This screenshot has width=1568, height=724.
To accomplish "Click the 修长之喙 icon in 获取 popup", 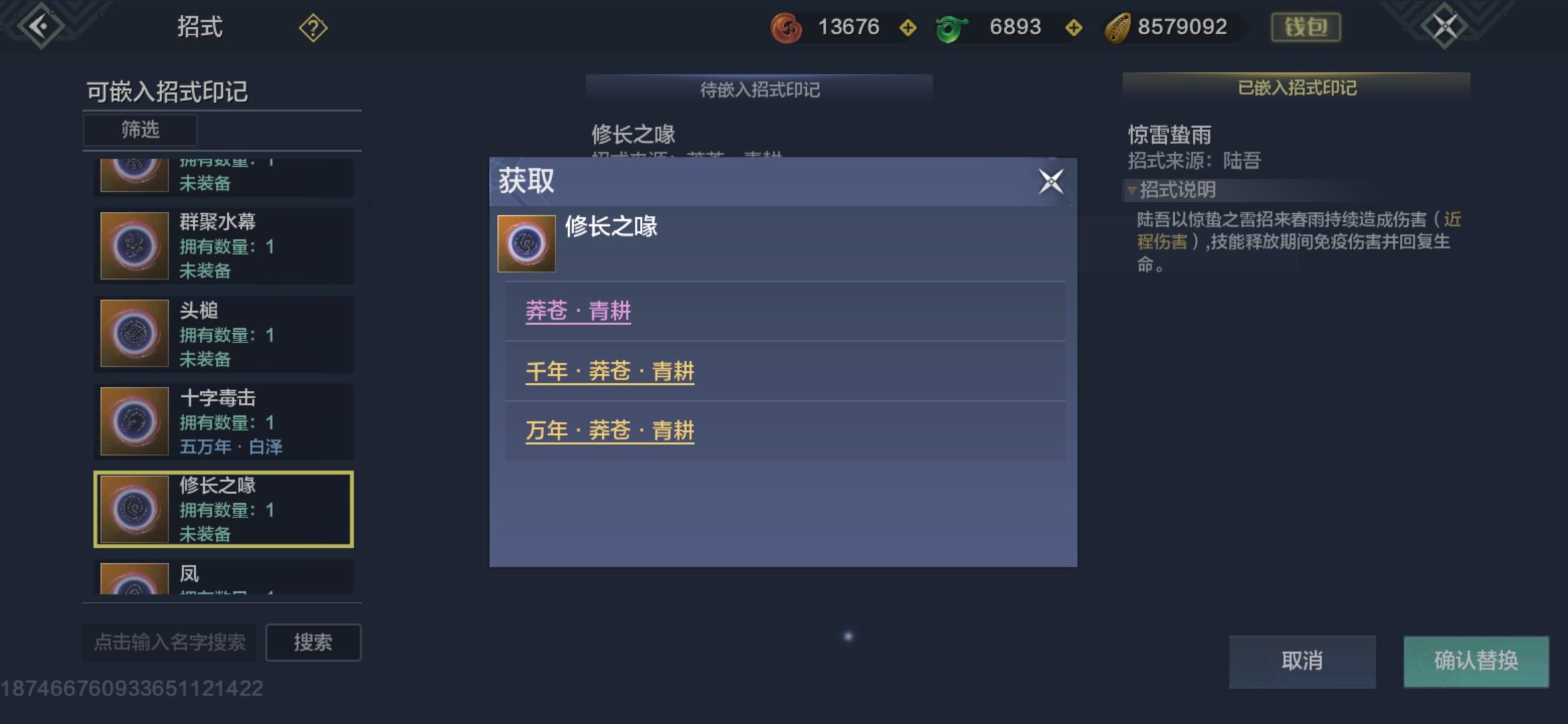I will (526, 243).
